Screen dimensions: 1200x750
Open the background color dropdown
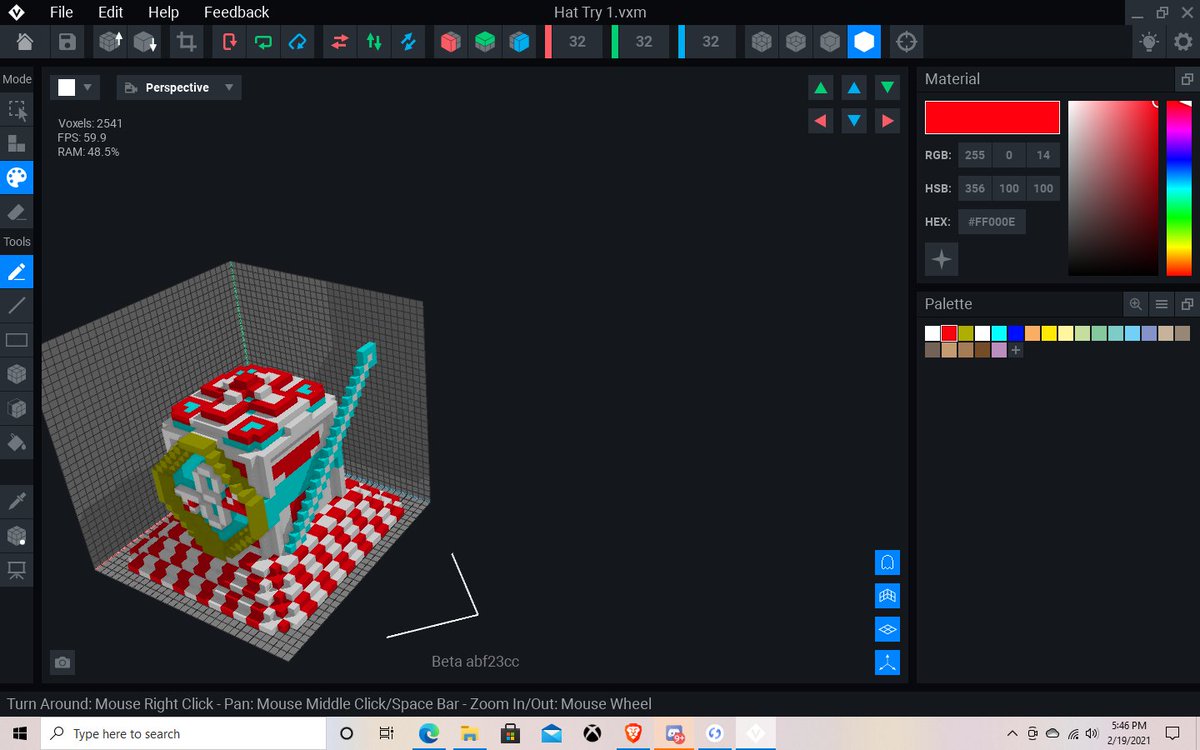[x=76, y=87]
